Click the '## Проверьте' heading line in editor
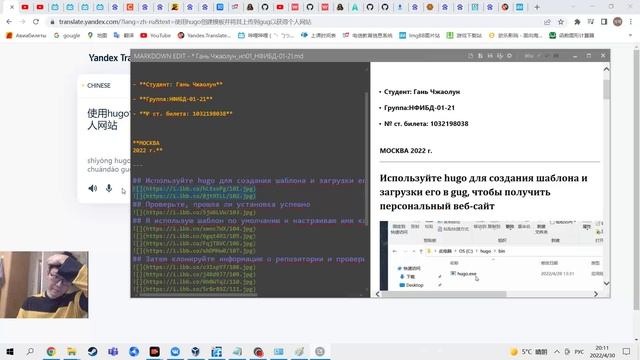Viewport: 640px width, 360px height. [222, 204]
